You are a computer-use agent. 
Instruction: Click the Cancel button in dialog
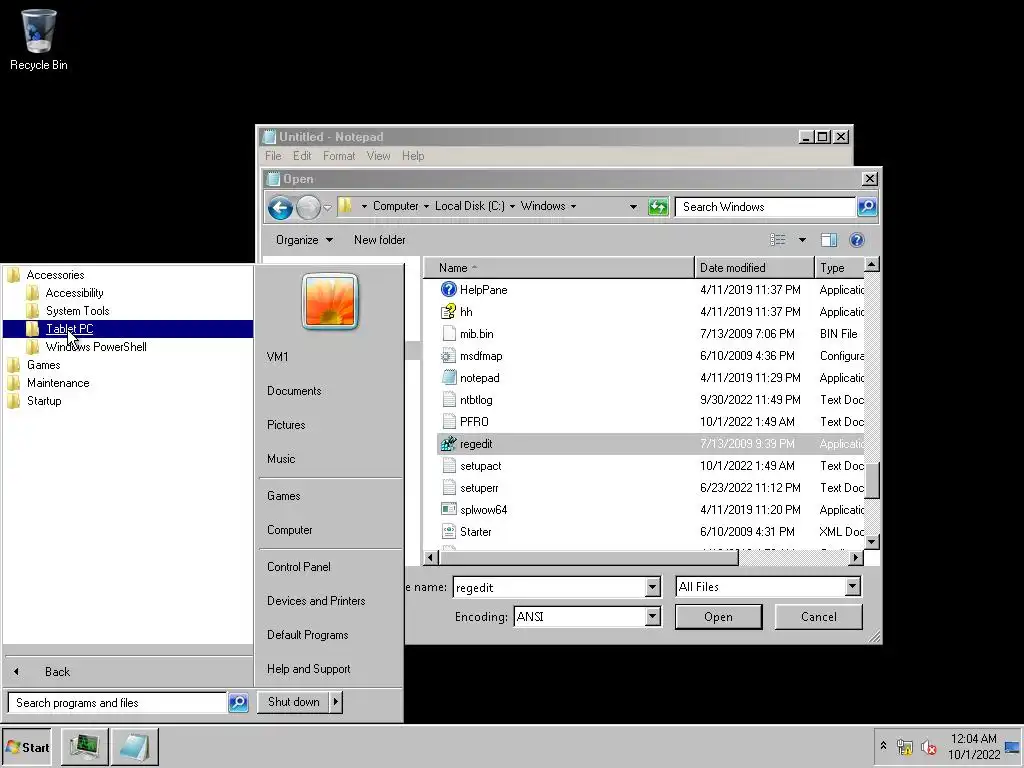818,616
